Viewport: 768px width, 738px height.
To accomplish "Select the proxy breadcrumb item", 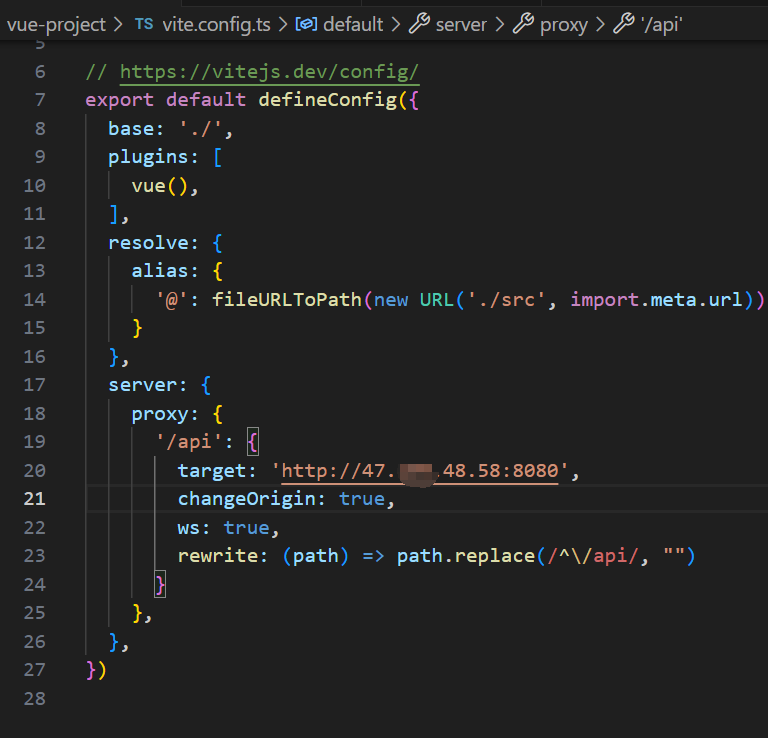I will pyautogui.click(x=563, y=25).
